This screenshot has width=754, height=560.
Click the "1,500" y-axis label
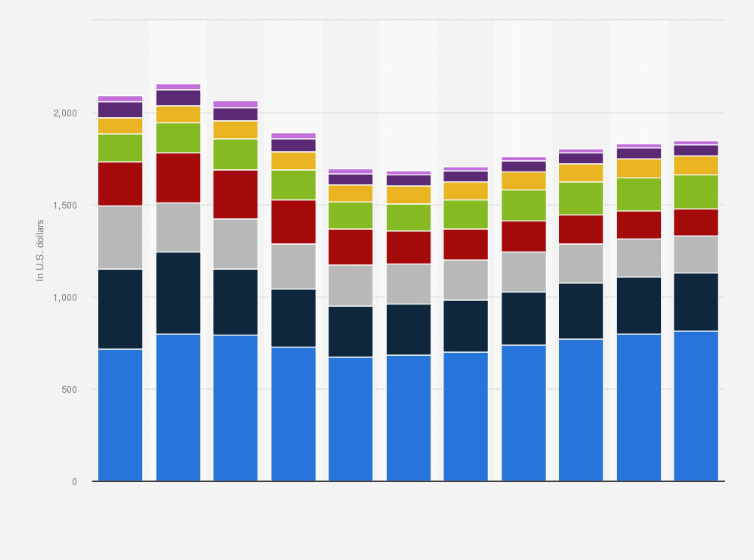coord(65,206)
